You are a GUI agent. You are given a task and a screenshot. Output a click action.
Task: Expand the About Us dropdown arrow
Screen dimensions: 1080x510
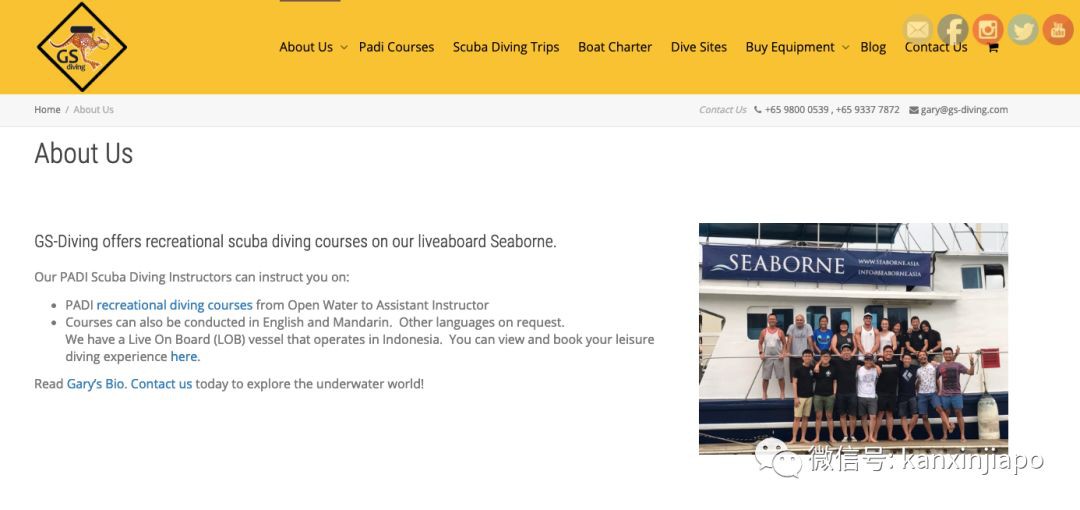pyautogui.click(x=343, y=47)
